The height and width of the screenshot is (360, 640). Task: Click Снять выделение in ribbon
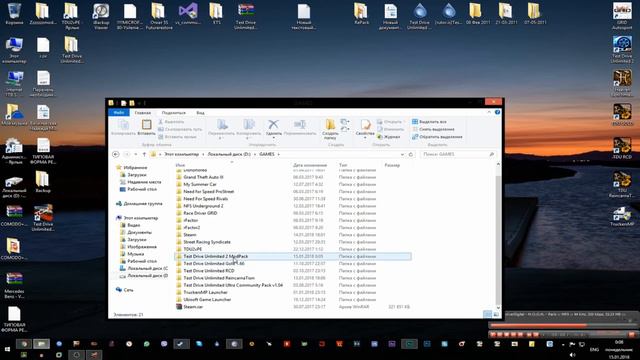433,129
